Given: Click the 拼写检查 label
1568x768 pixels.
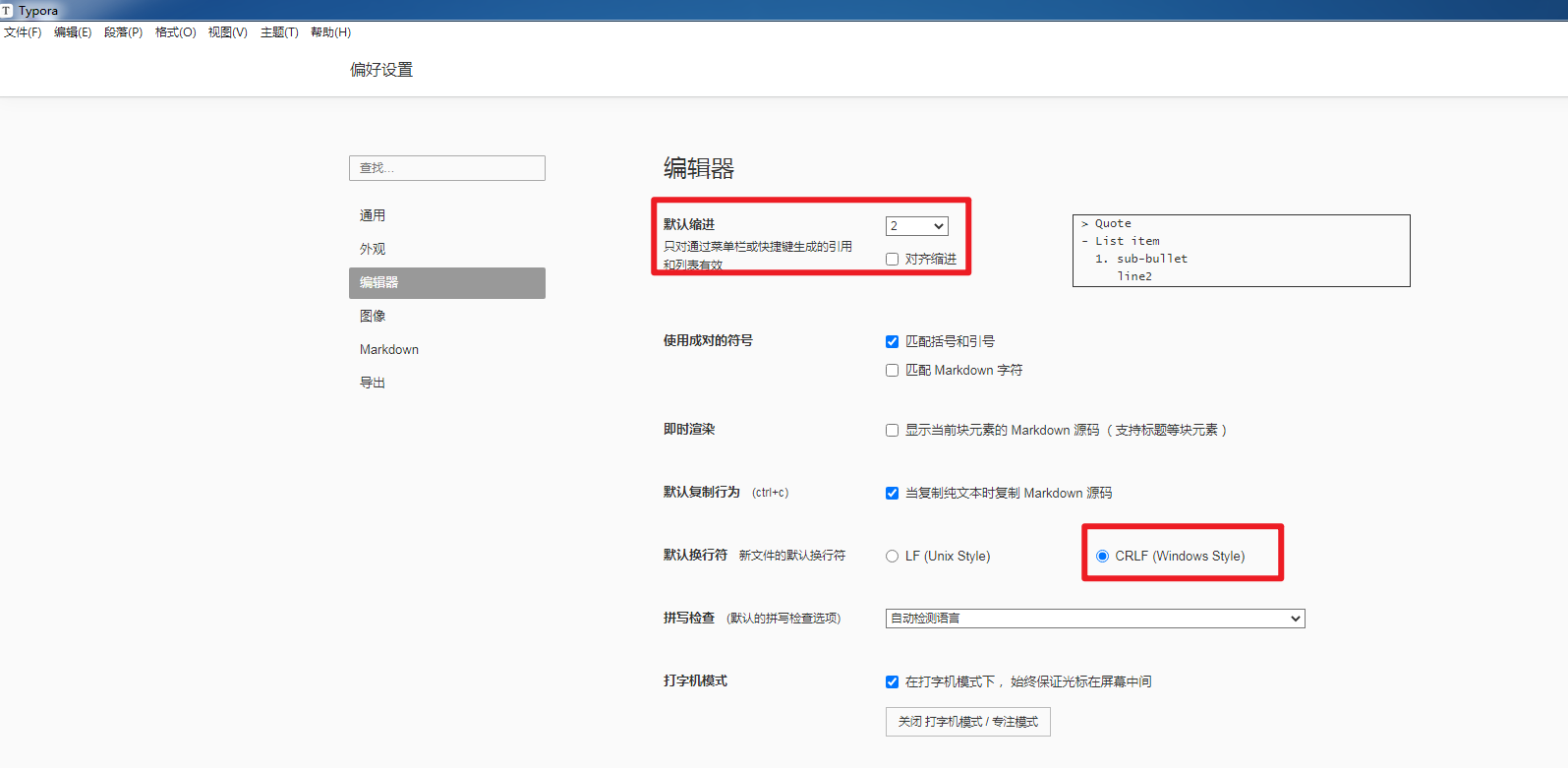Looking at the screenshot, I should [x=689, y=618].
